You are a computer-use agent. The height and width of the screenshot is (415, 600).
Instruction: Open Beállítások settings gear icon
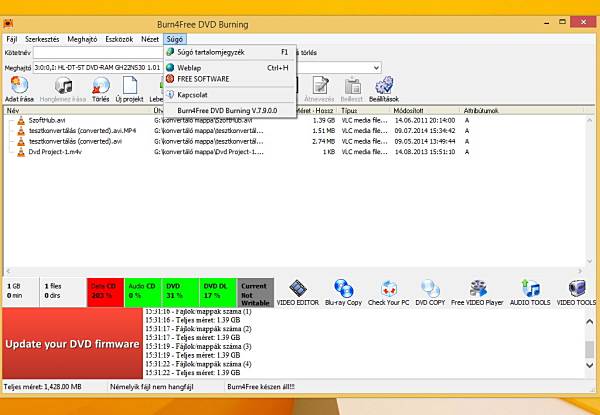tap(384, 89)
